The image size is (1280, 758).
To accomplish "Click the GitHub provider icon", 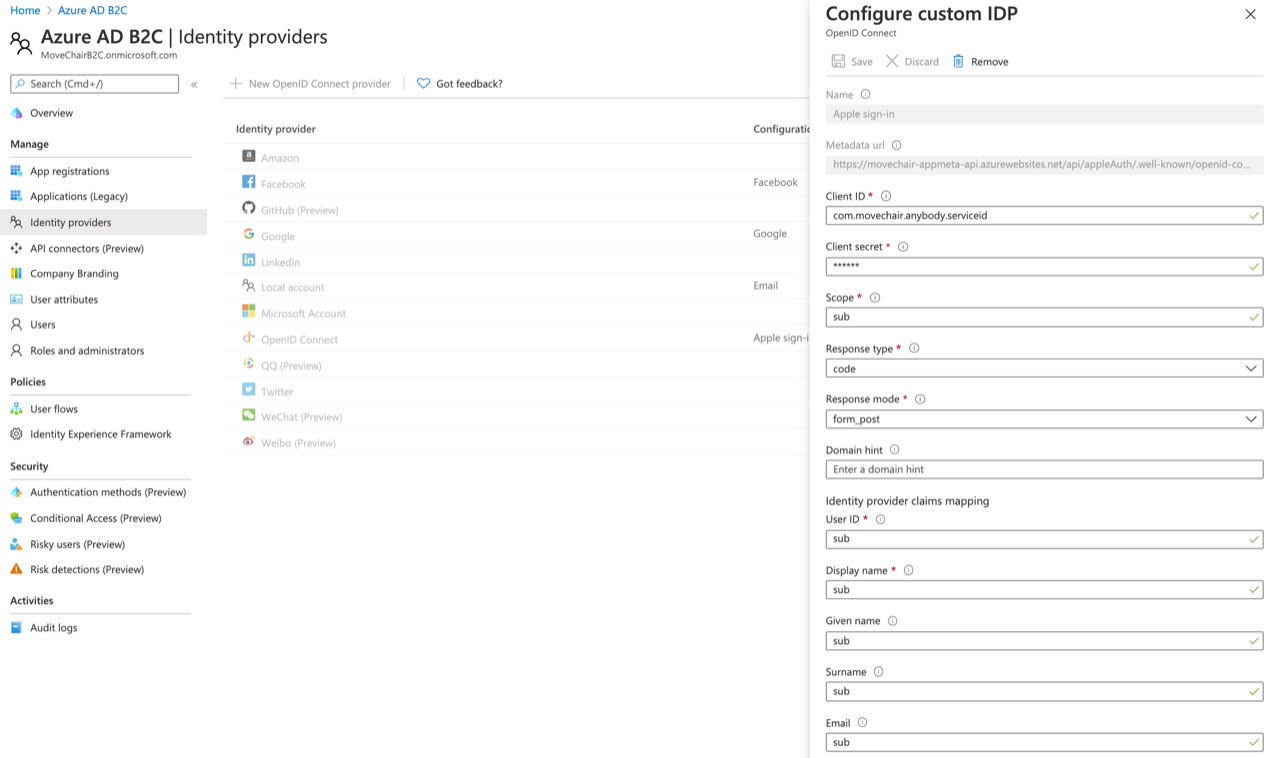I will [x=249, y=208].
